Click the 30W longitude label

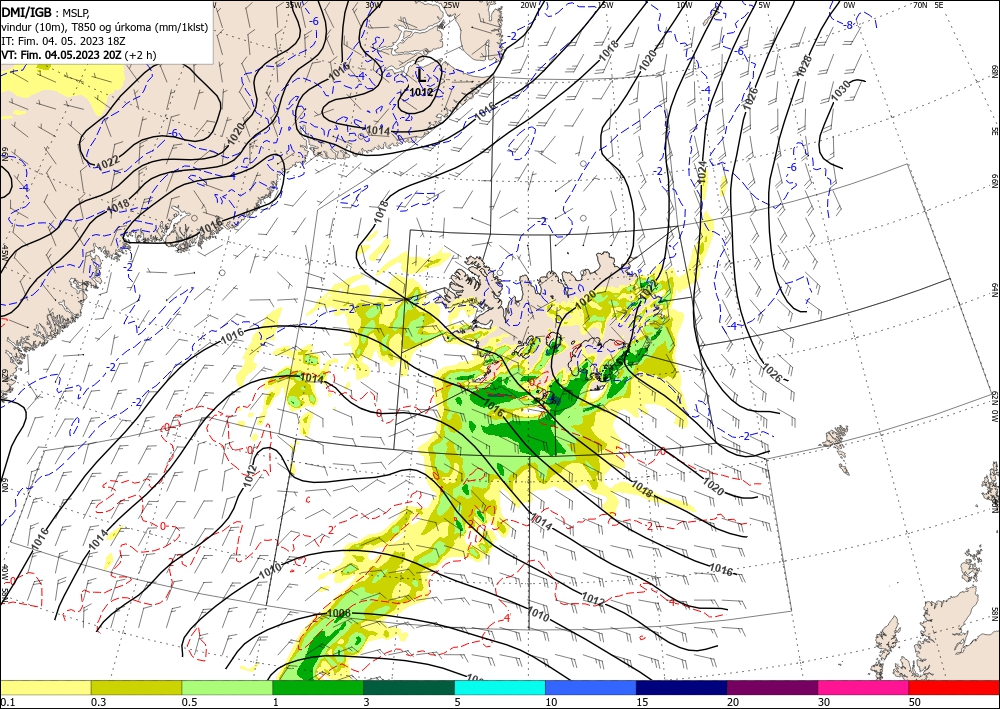373,4
